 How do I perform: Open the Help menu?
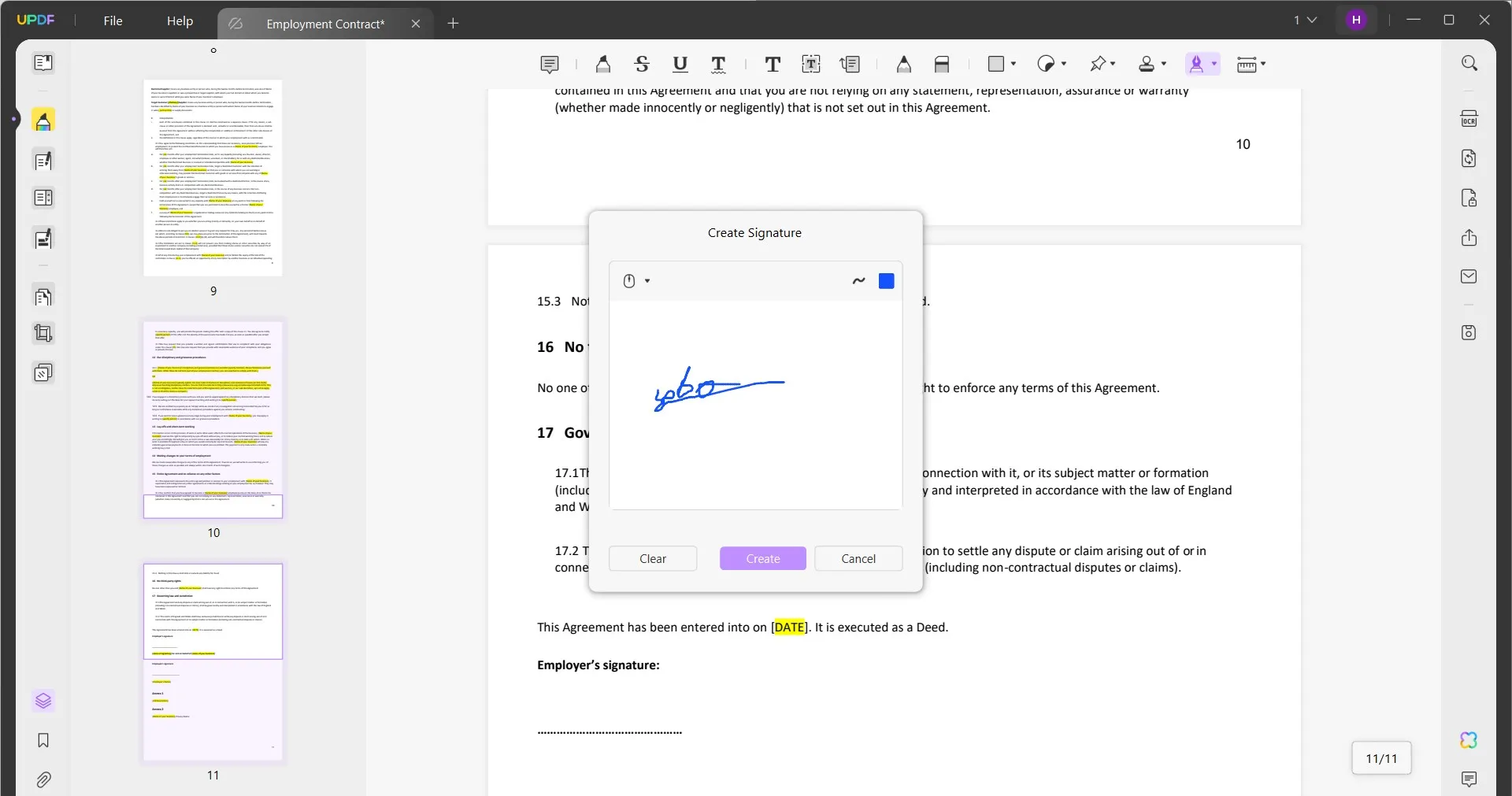click(180, 21)
